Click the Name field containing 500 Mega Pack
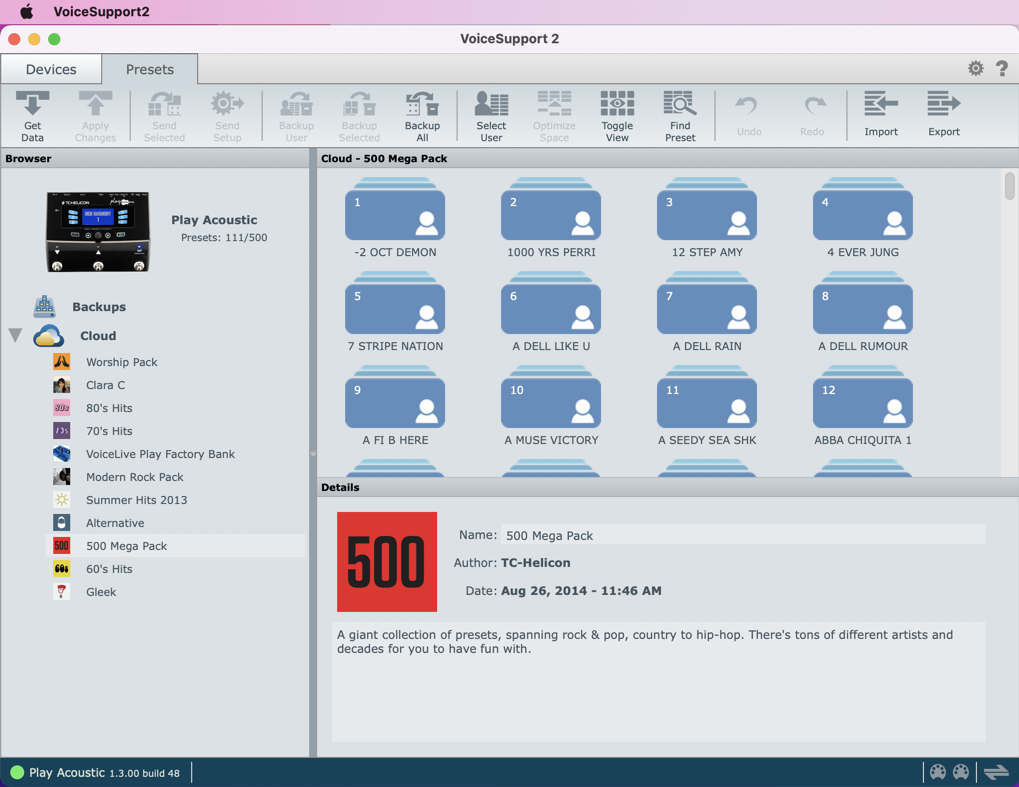This screenshot has height=787, width=1019. coord(742,535)
